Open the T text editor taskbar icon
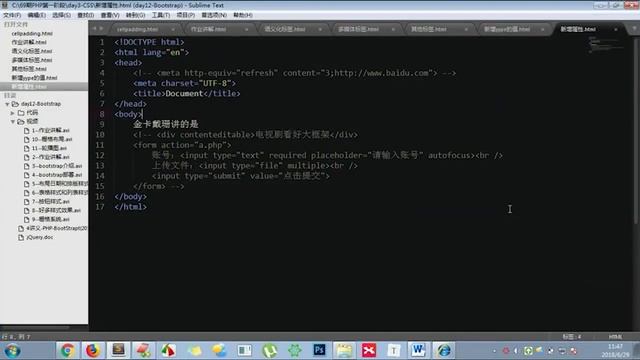 click(x=394, y=350)
